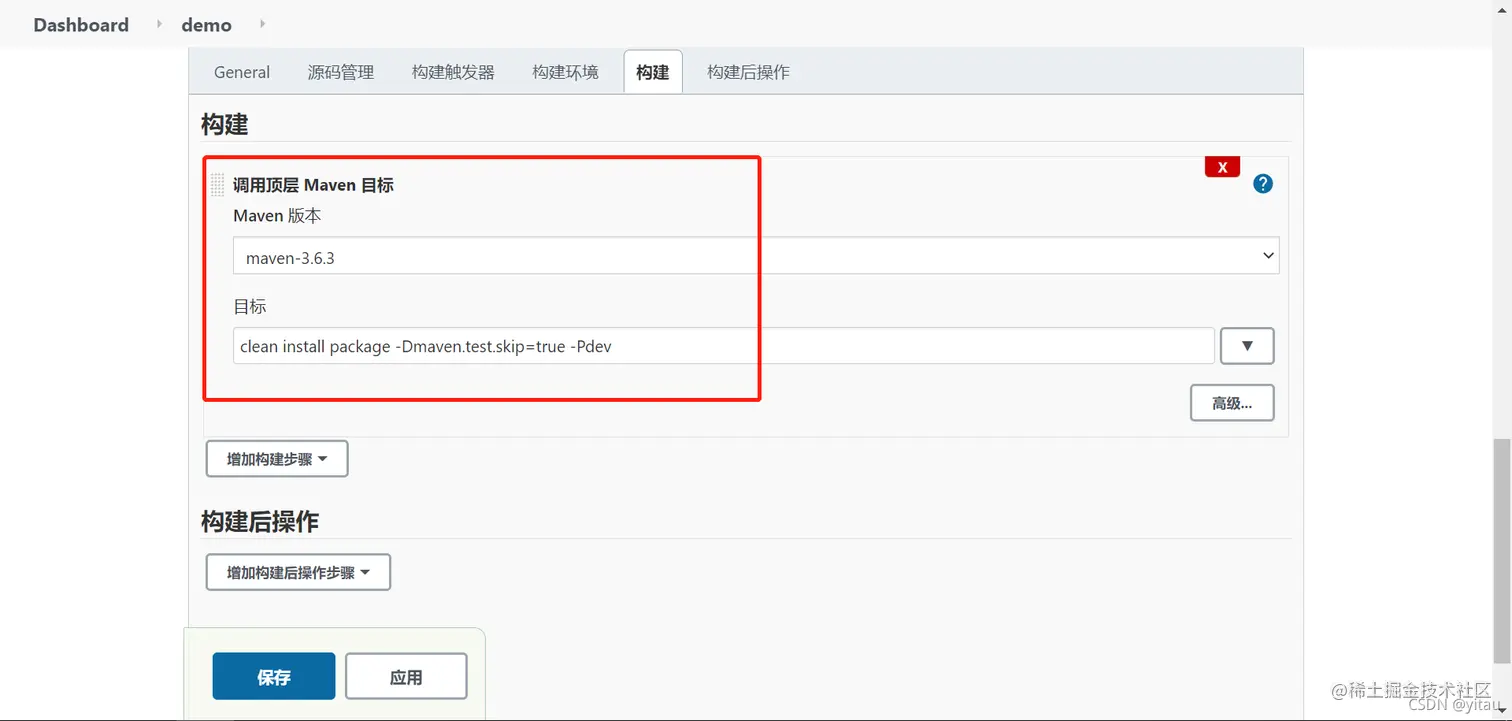Delete the Maven build step with red X
Image resolution: width=1512 pixels, height=721 pixels.
tap(1222, 167)
